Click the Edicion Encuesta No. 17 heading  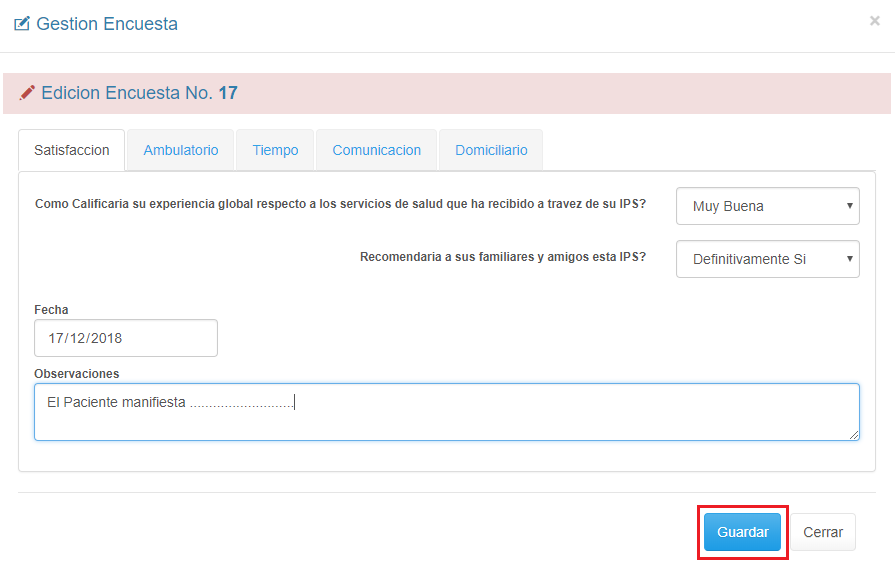[139, 93]
